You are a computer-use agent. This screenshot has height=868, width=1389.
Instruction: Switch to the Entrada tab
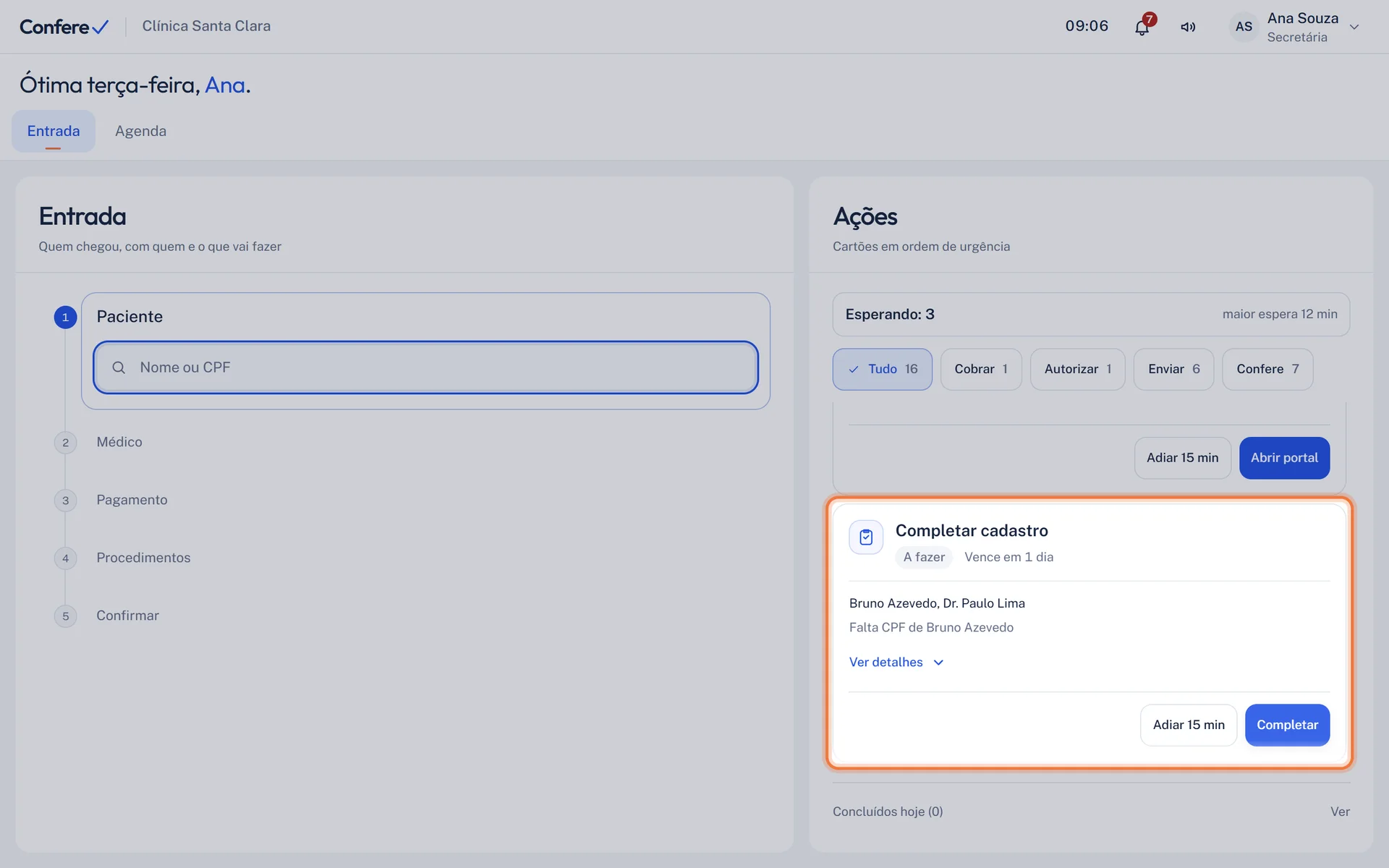tap(54, 131)
